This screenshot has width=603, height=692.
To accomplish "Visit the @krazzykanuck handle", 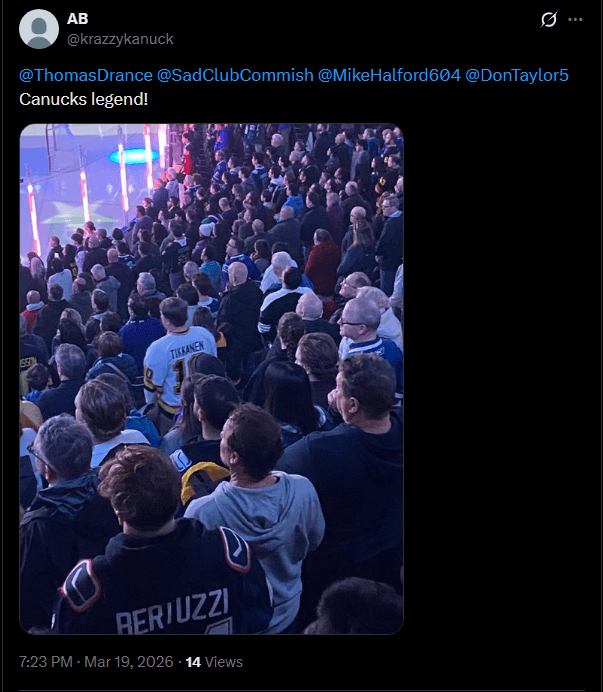I will click(120, 39).
